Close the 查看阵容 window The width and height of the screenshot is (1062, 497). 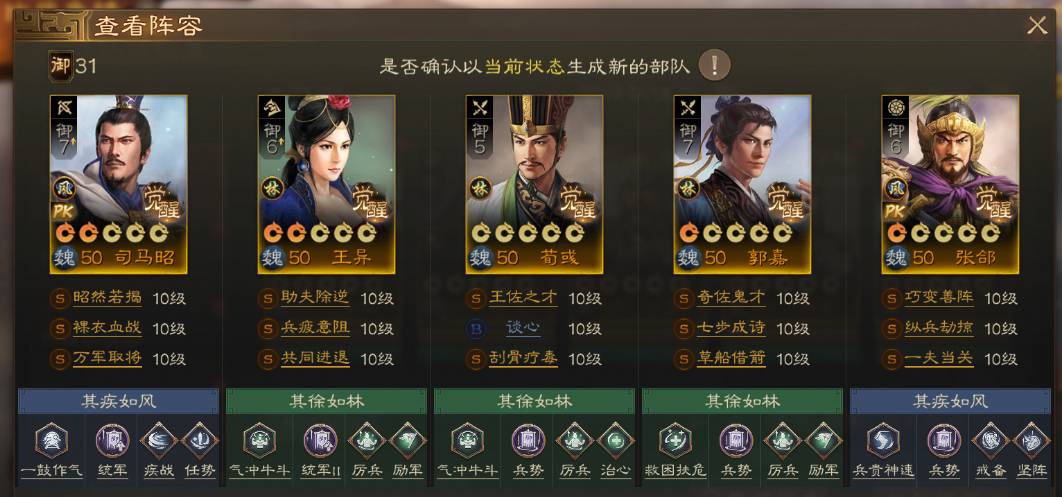tap(1037, 26)
